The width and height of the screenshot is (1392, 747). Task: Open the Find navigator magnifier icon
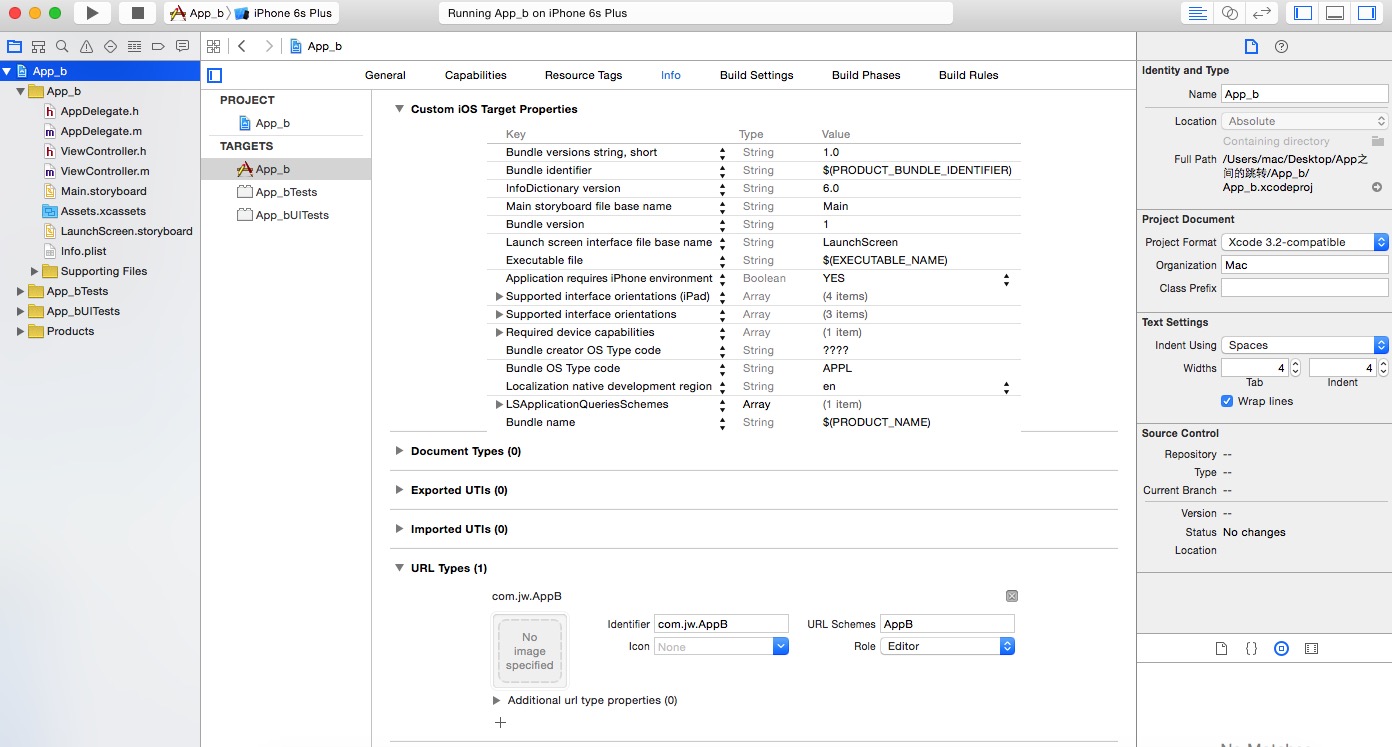(x=62, y=46)
